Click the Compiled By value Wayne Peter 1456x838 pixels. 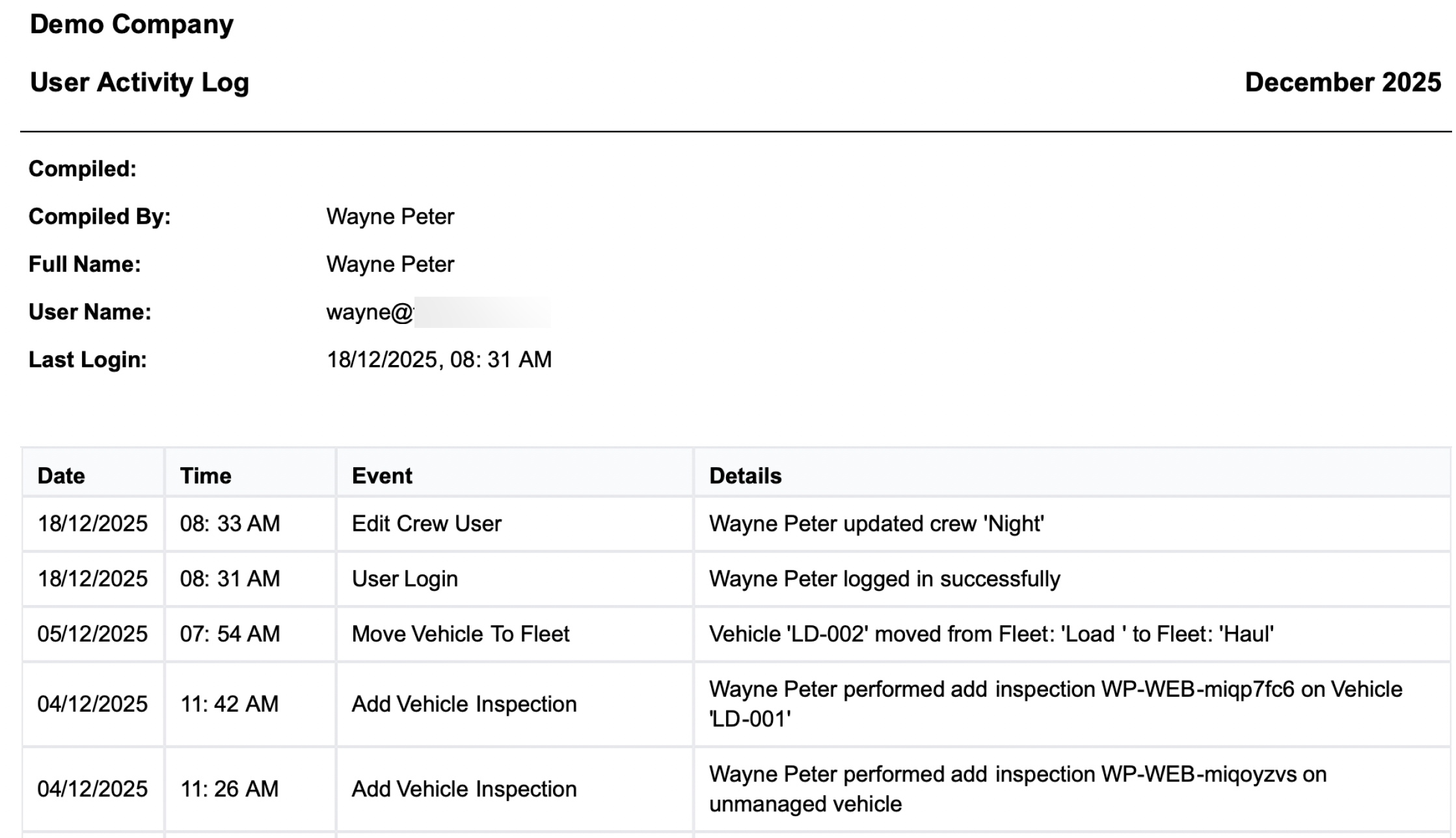390,217
